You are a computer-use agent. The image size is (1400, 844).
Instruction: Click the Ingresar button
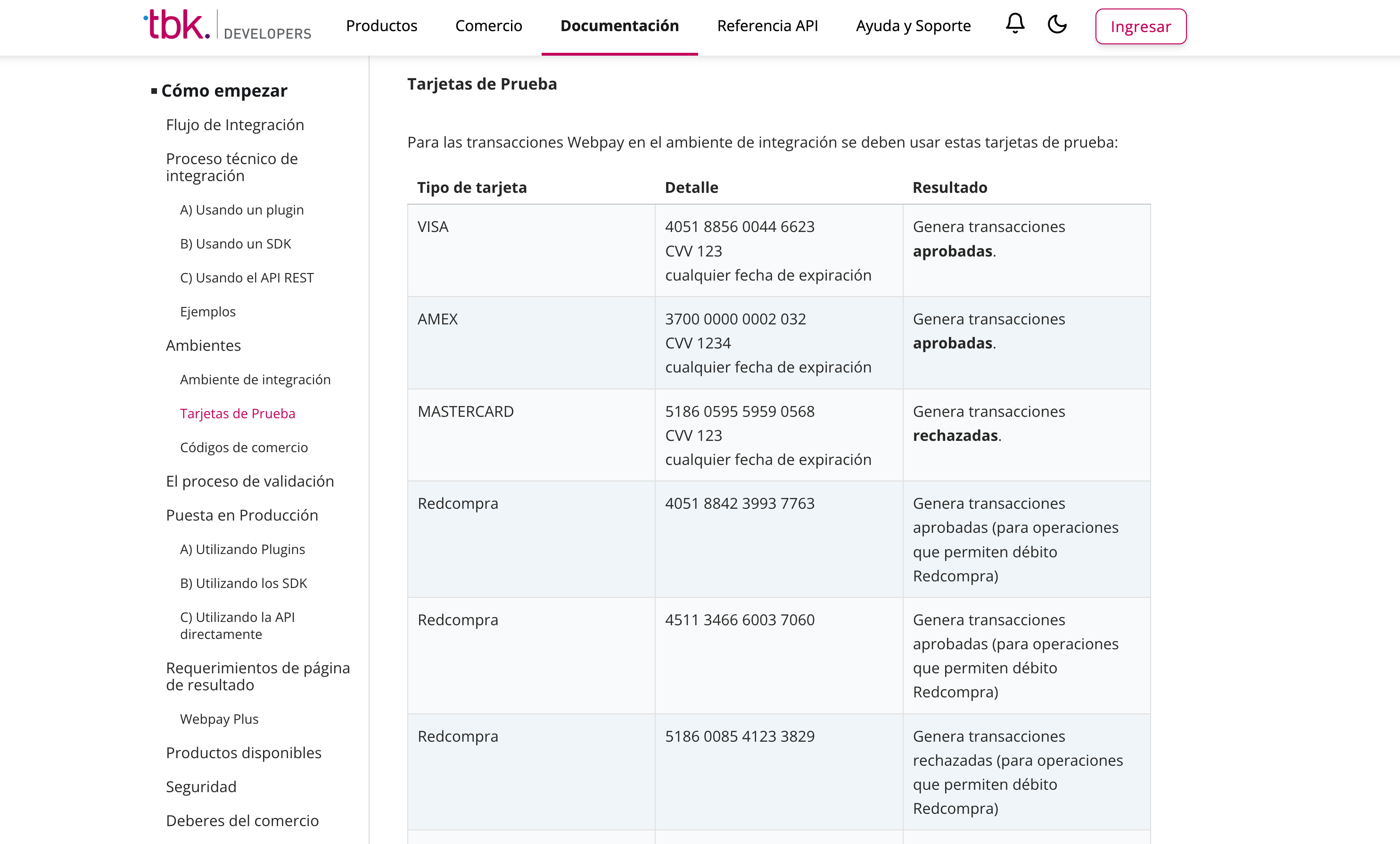(x=1140, y=26)
